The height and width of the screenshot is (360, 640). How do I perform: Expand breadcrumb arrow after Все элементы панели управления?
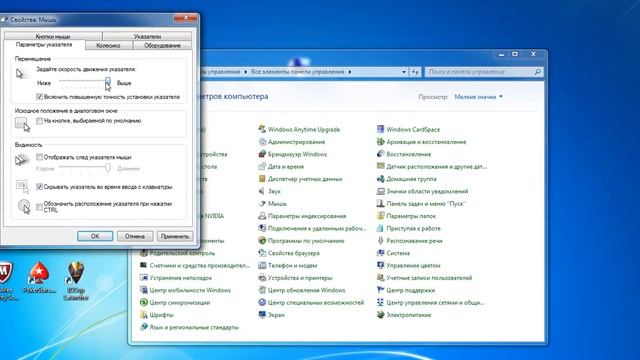tap(350, 72)
